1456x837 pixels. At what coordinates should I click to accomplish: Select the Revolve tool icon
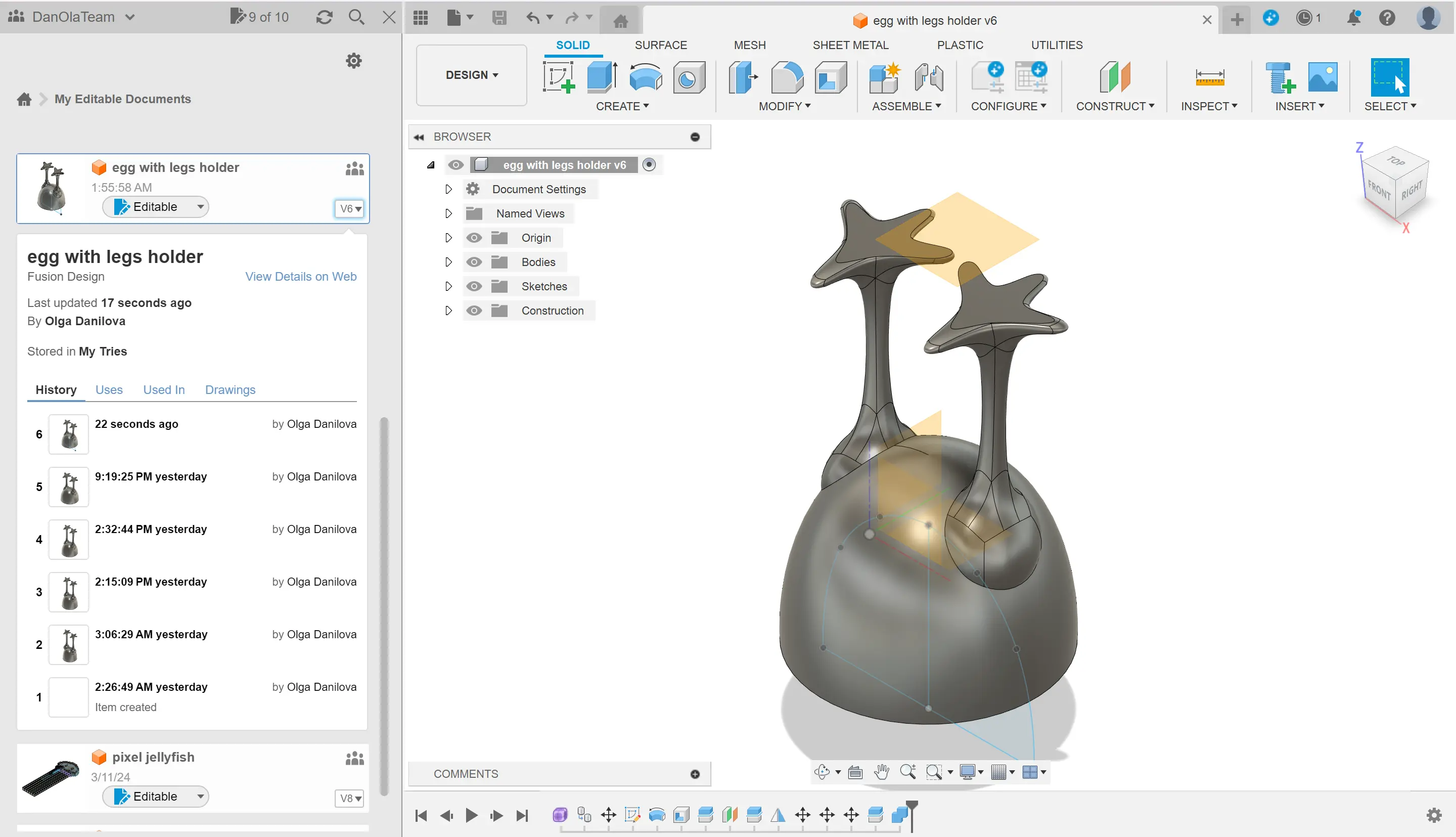click(645, 77)
